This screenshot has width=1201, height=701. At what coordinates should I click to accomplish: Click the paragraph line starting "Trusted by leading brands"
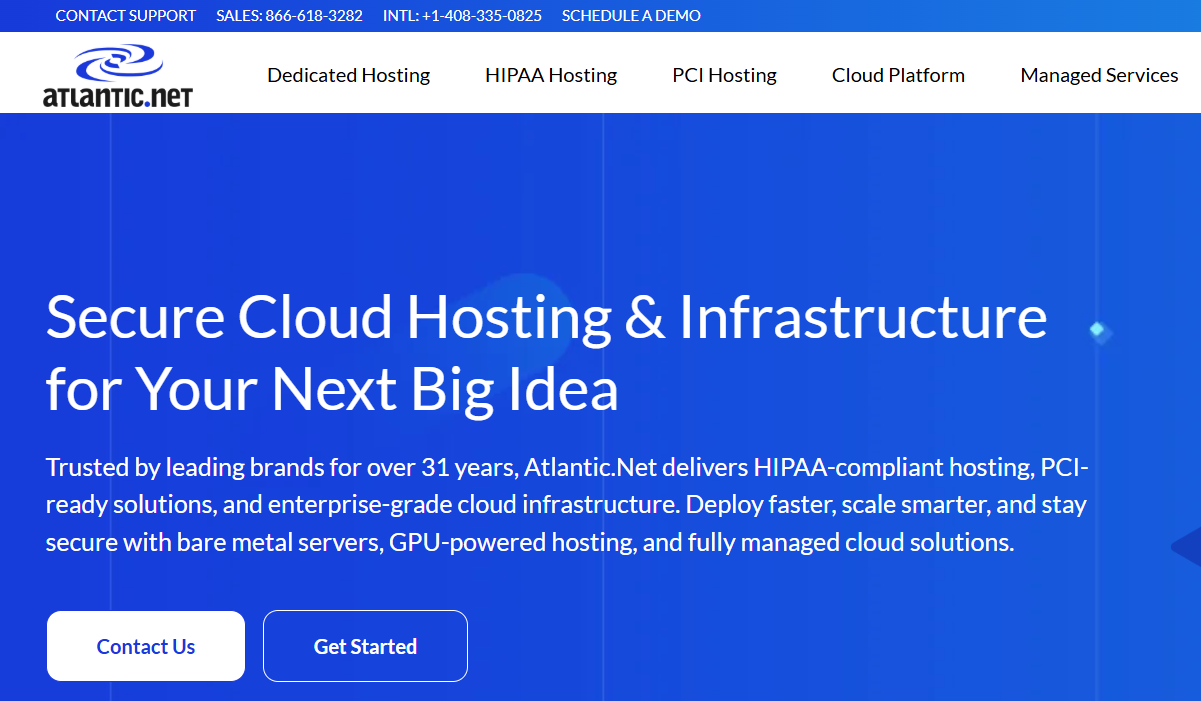(x=568, y=467)
